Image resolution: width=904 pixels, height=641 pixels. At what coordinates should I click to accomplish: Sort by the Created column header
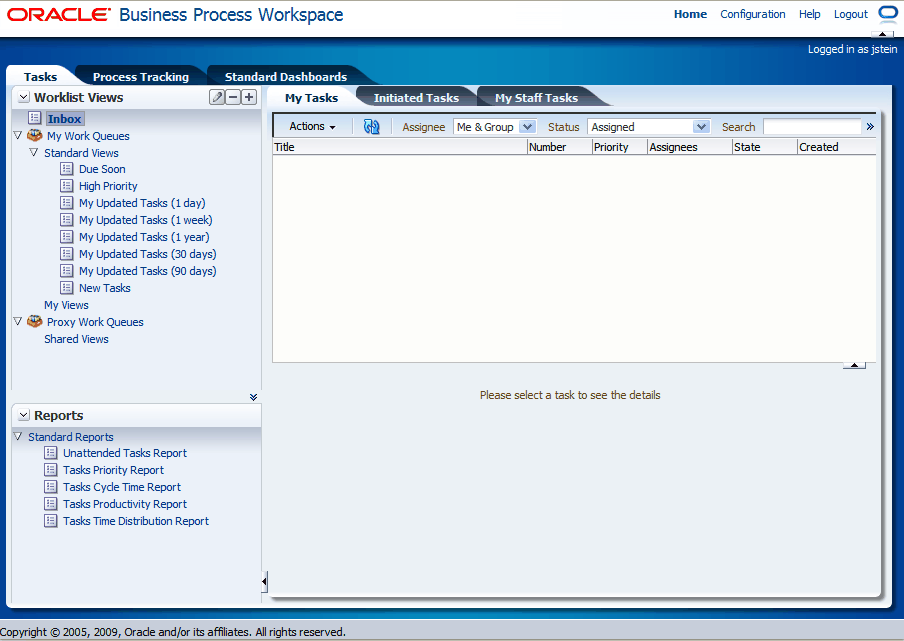(x=837, y=147)
